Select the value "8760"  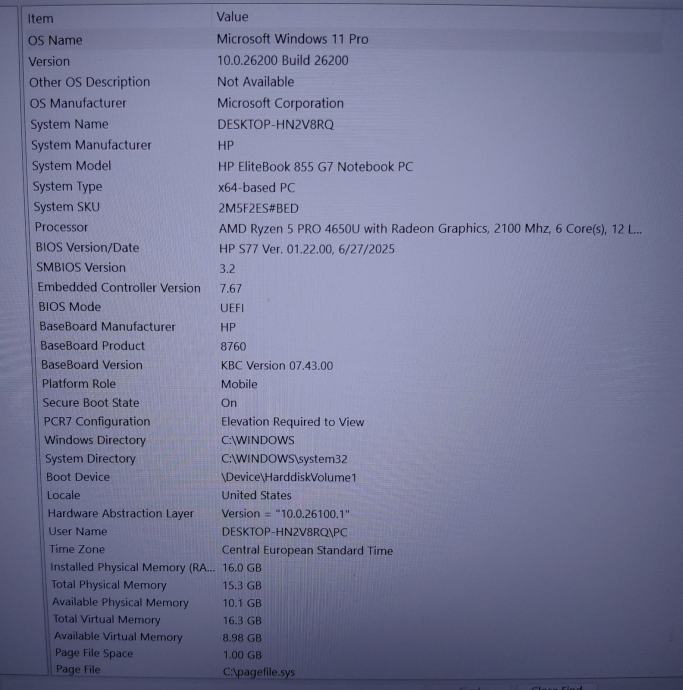233,346
